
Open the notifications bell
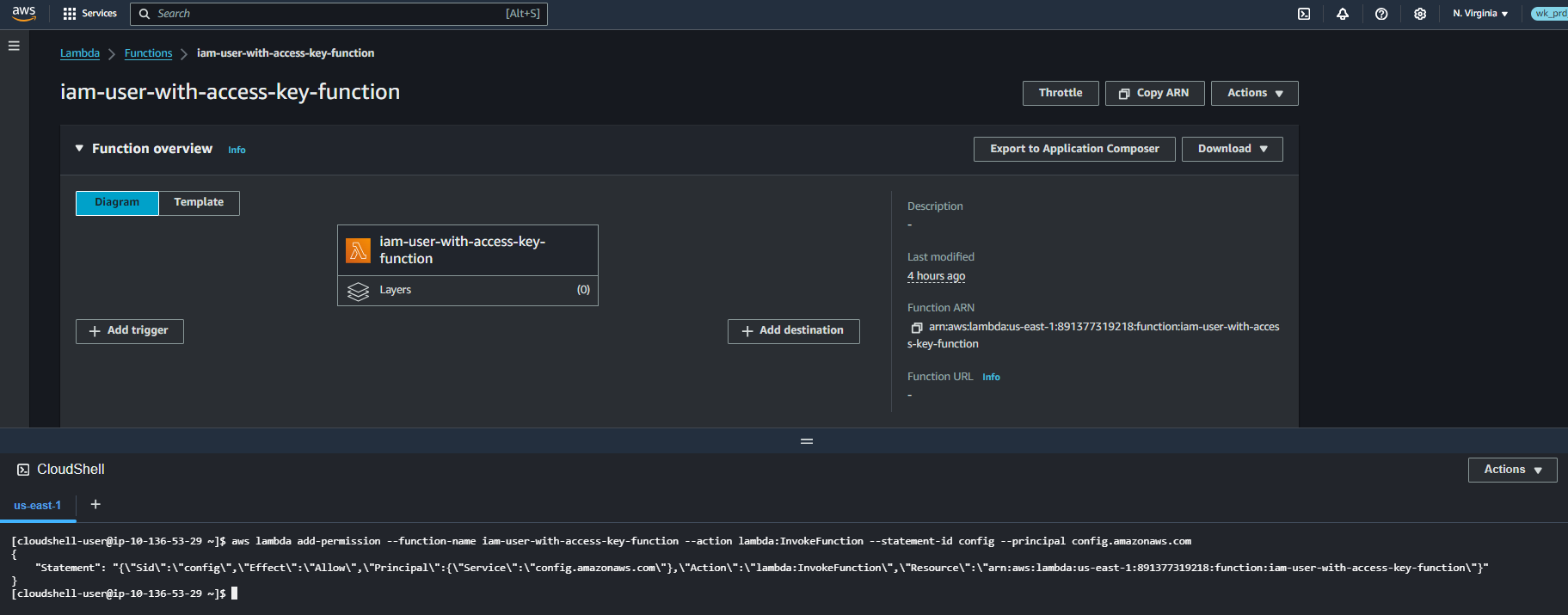pos(1343,14)
